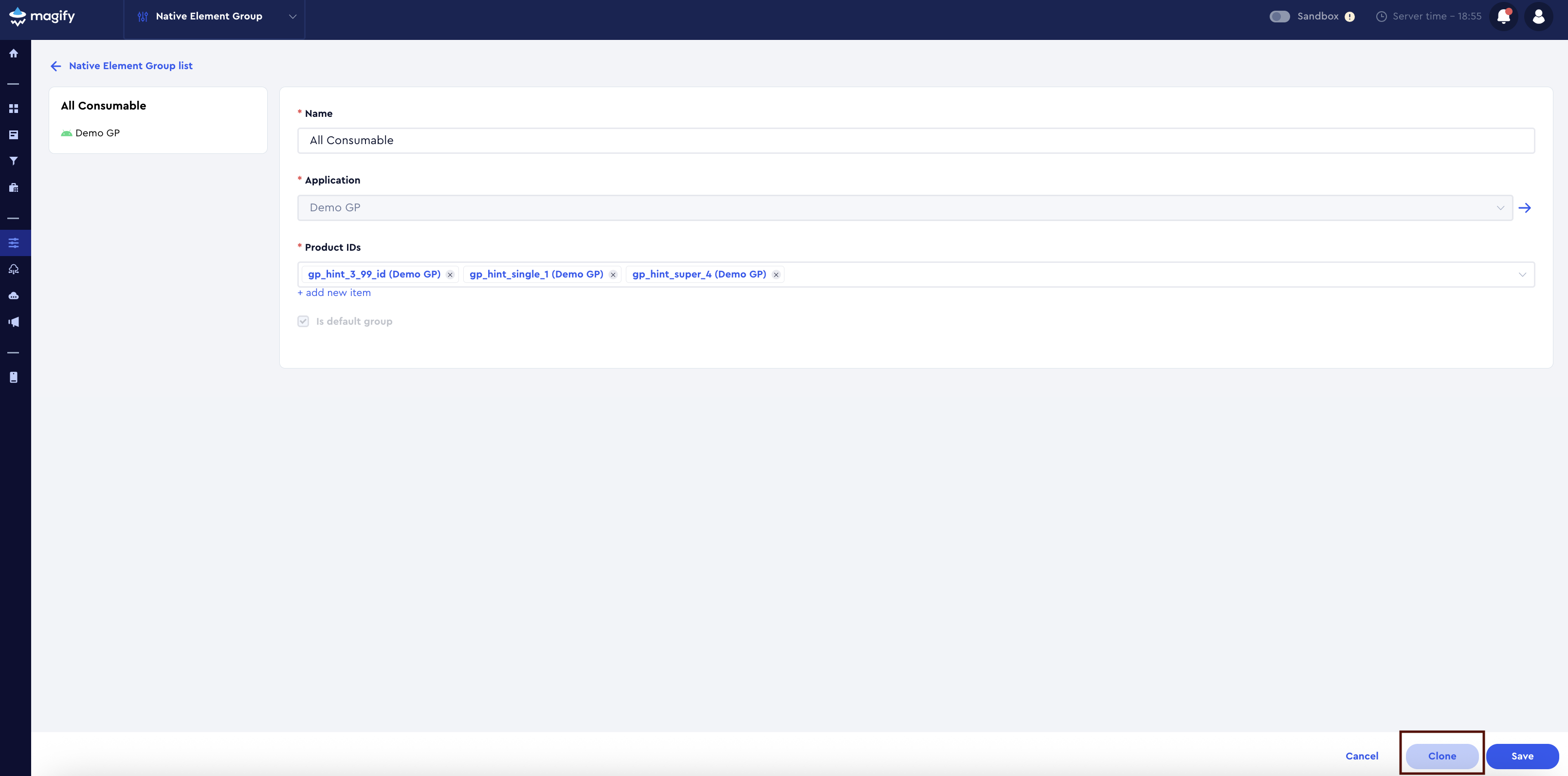Select the sliders icon for Native Element Group
Image resolution: width=1568 pixels, height=776 pixels.
[14, 242]
